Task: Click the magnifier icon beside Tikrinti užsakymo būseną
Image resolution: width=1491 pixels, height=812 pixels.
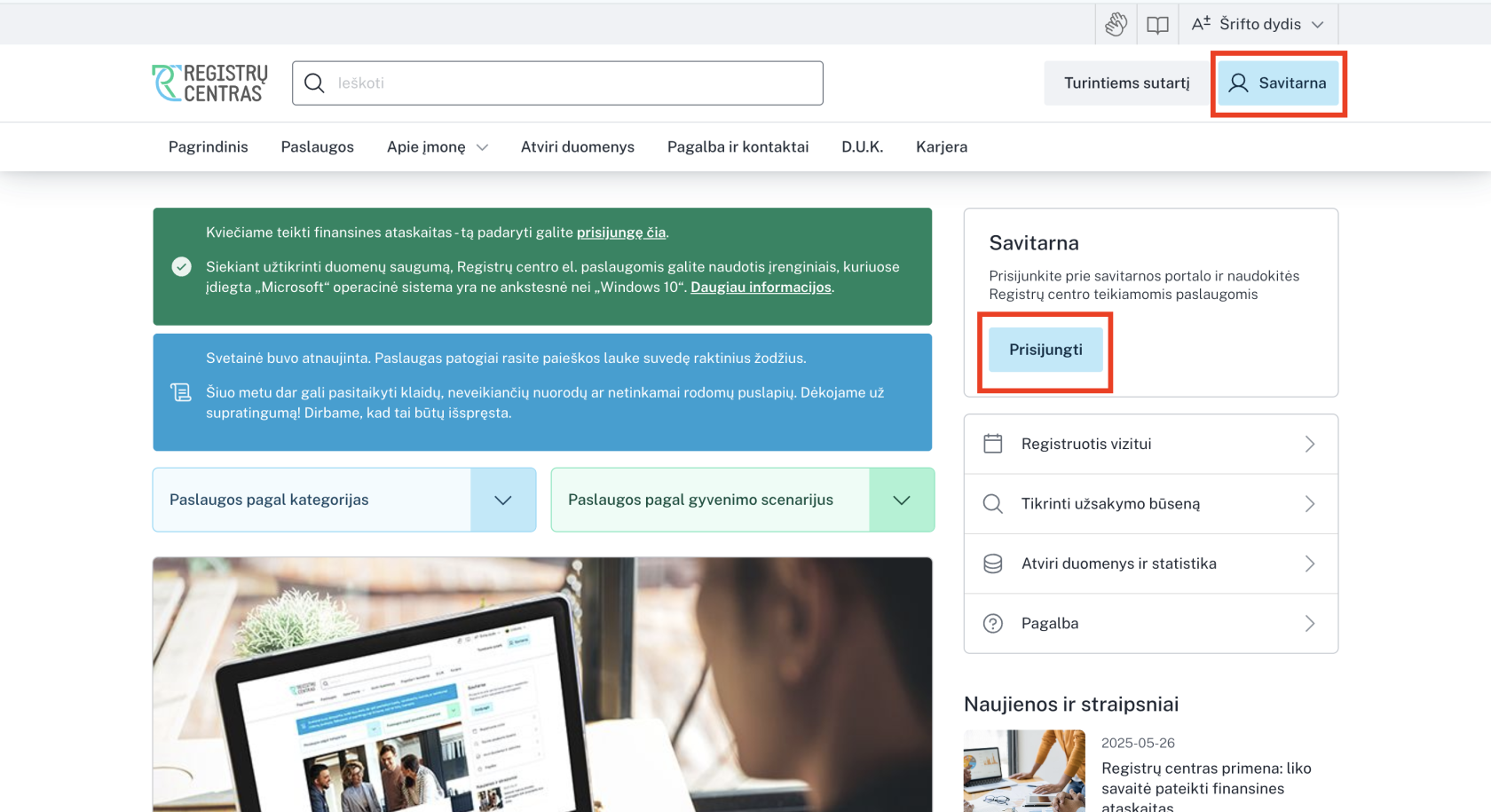Action: point(993,504)
